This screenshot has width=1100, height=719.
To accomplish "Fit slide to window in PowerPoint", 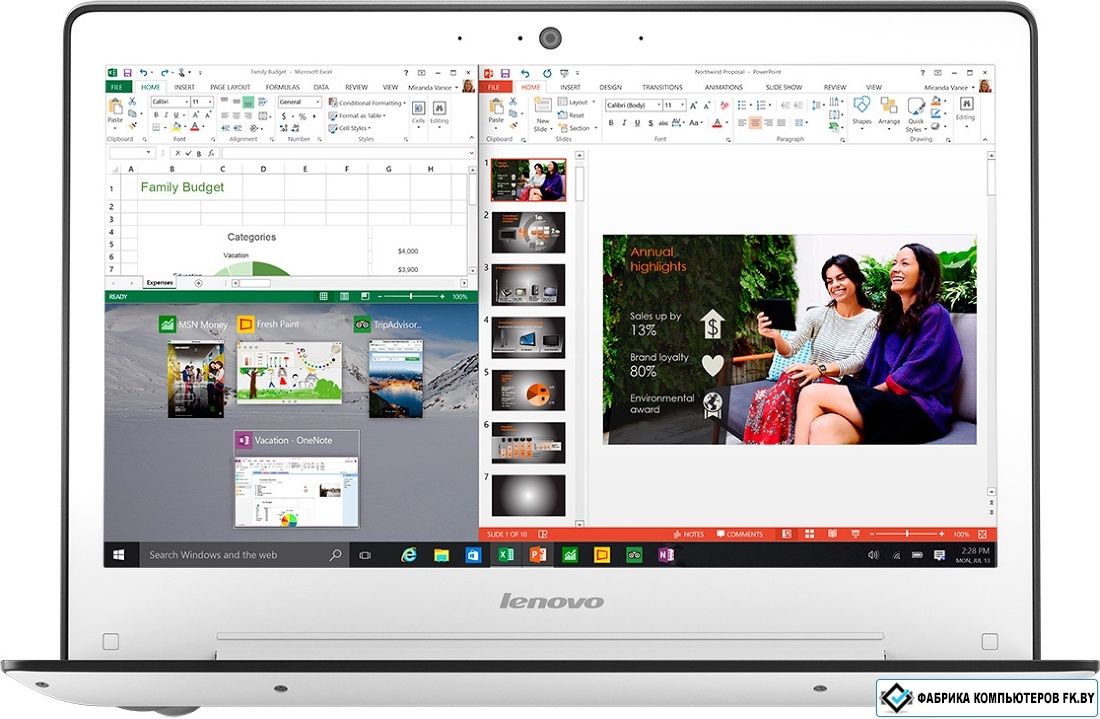I will coord(982,534).
